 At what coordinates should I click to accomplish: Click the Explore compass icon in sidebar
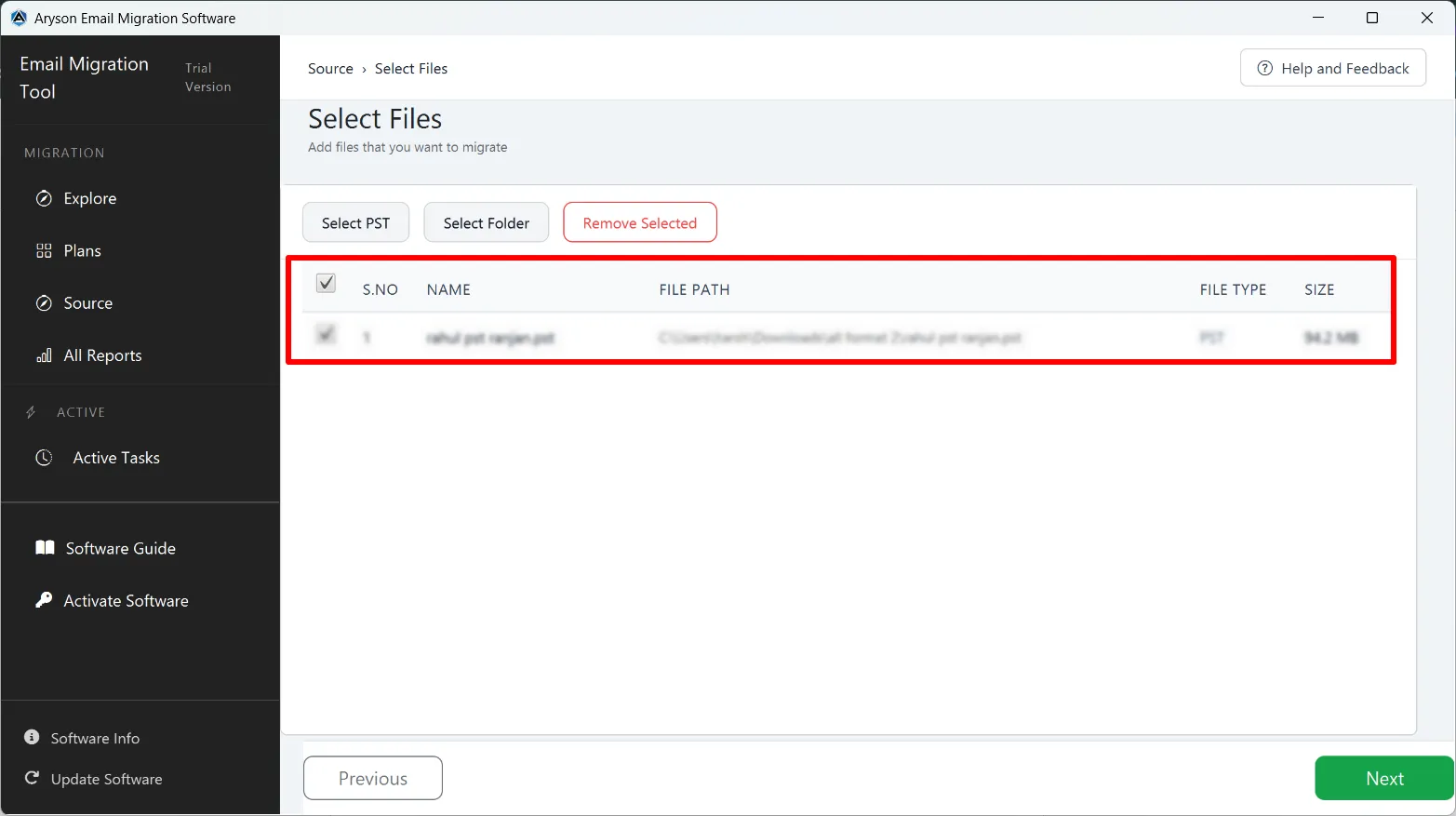tap(44, 198)
